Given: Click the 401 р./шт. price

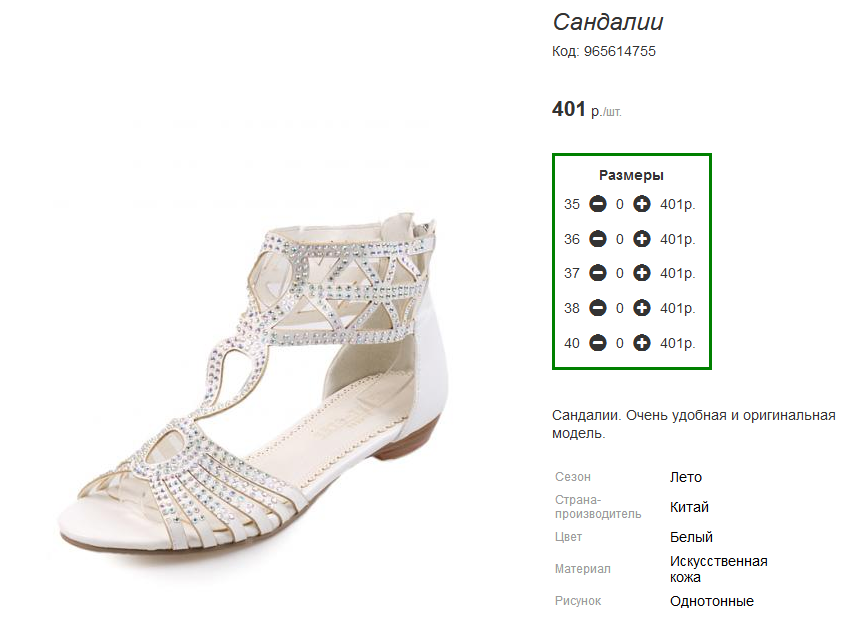Looking at the screenshot, I should point(586,109).
